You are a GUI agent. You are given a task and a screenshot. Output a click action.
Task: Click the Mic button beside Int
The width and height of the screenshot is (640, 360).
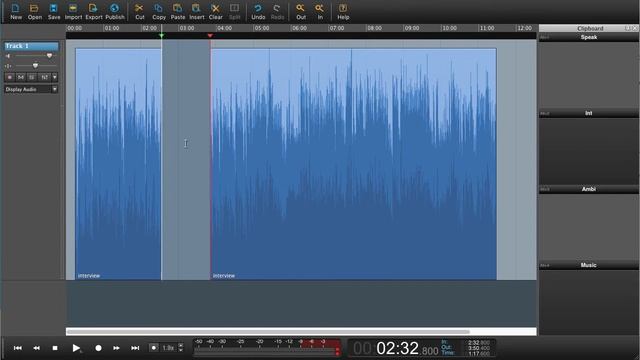(544, 113)
